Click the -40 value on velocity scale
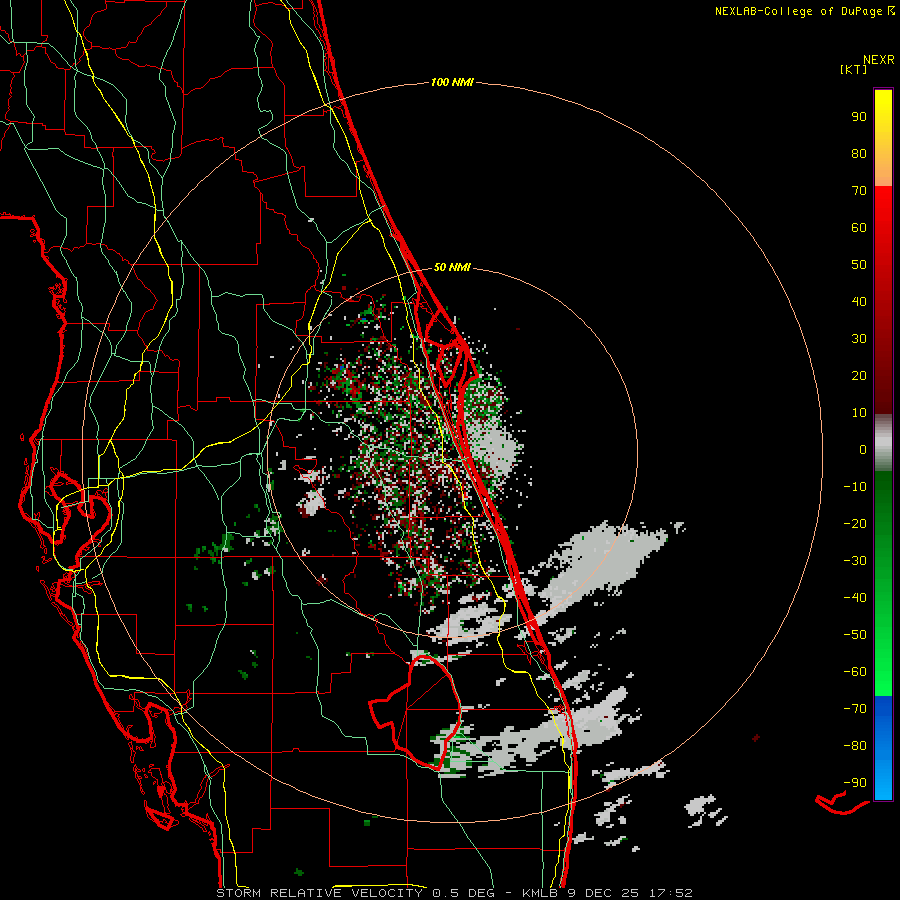This screenshot has height=900, width=900. pyautogui.click(x=855, y=598)
